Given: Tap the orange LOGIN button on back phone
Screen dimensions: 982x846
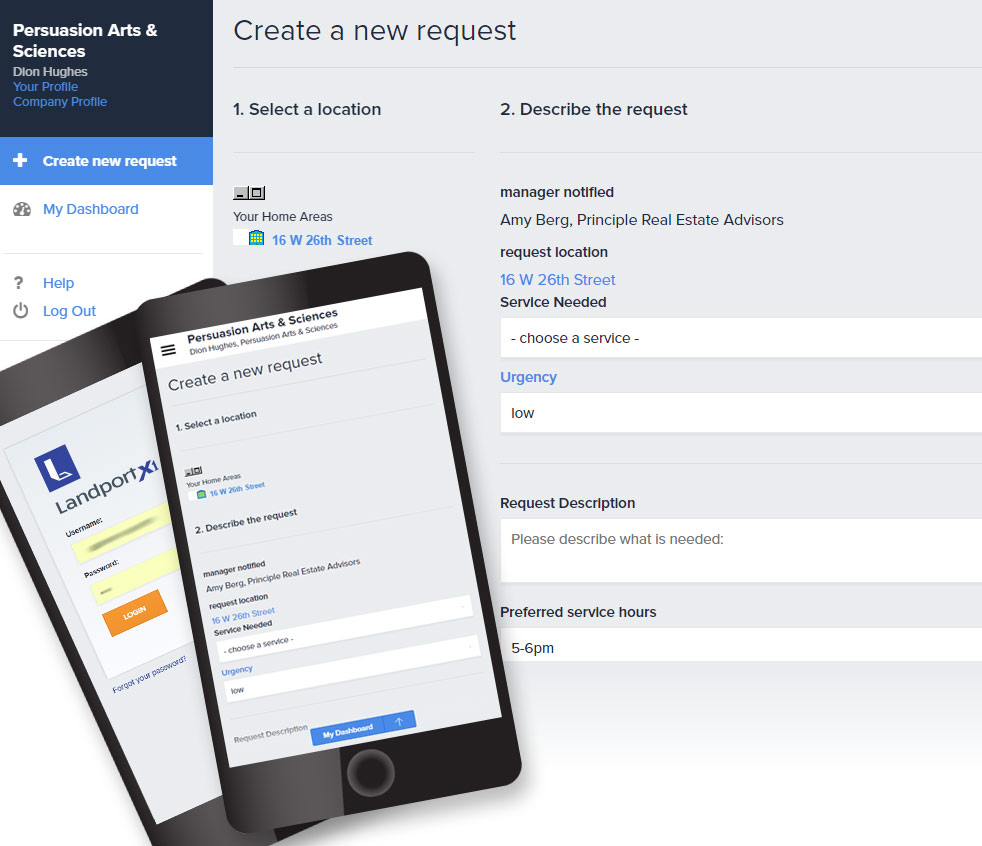Looking at the screenshot, I should (135, 612).
